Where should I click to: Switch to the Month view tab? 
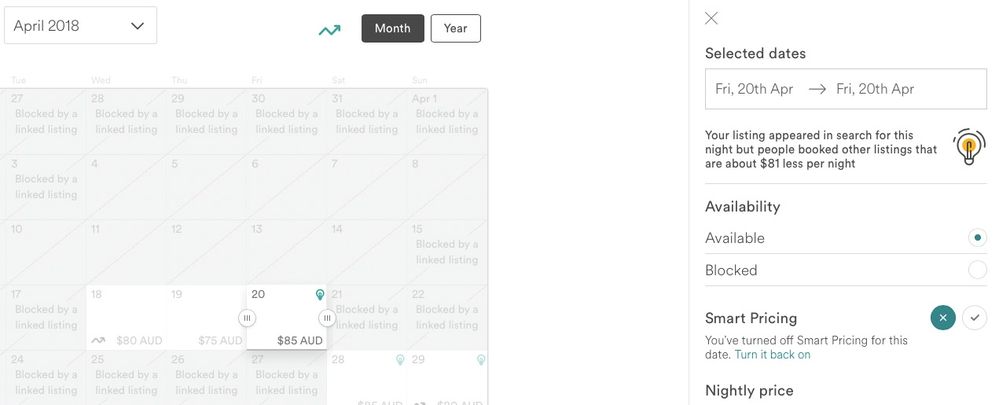tap(392, 28)
